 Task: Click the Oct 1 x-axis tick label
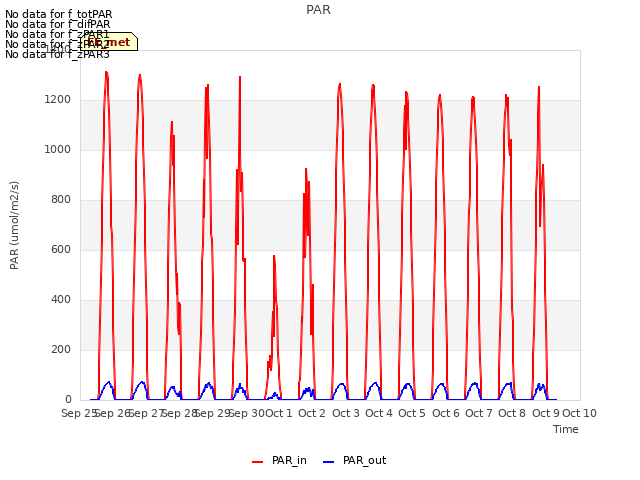tap(279, 413)
